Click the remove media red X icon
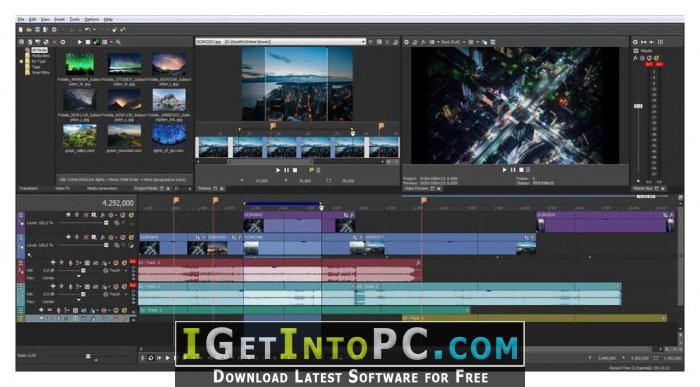 (55, 42)
